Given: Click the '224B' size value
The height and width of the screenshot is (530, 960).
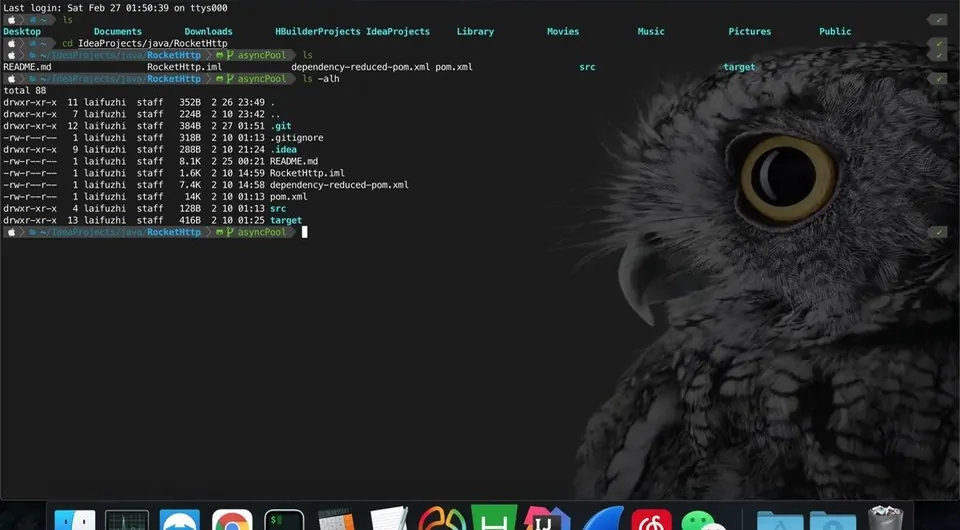Looking at the screenshot, I should click(x=190, y=114).
